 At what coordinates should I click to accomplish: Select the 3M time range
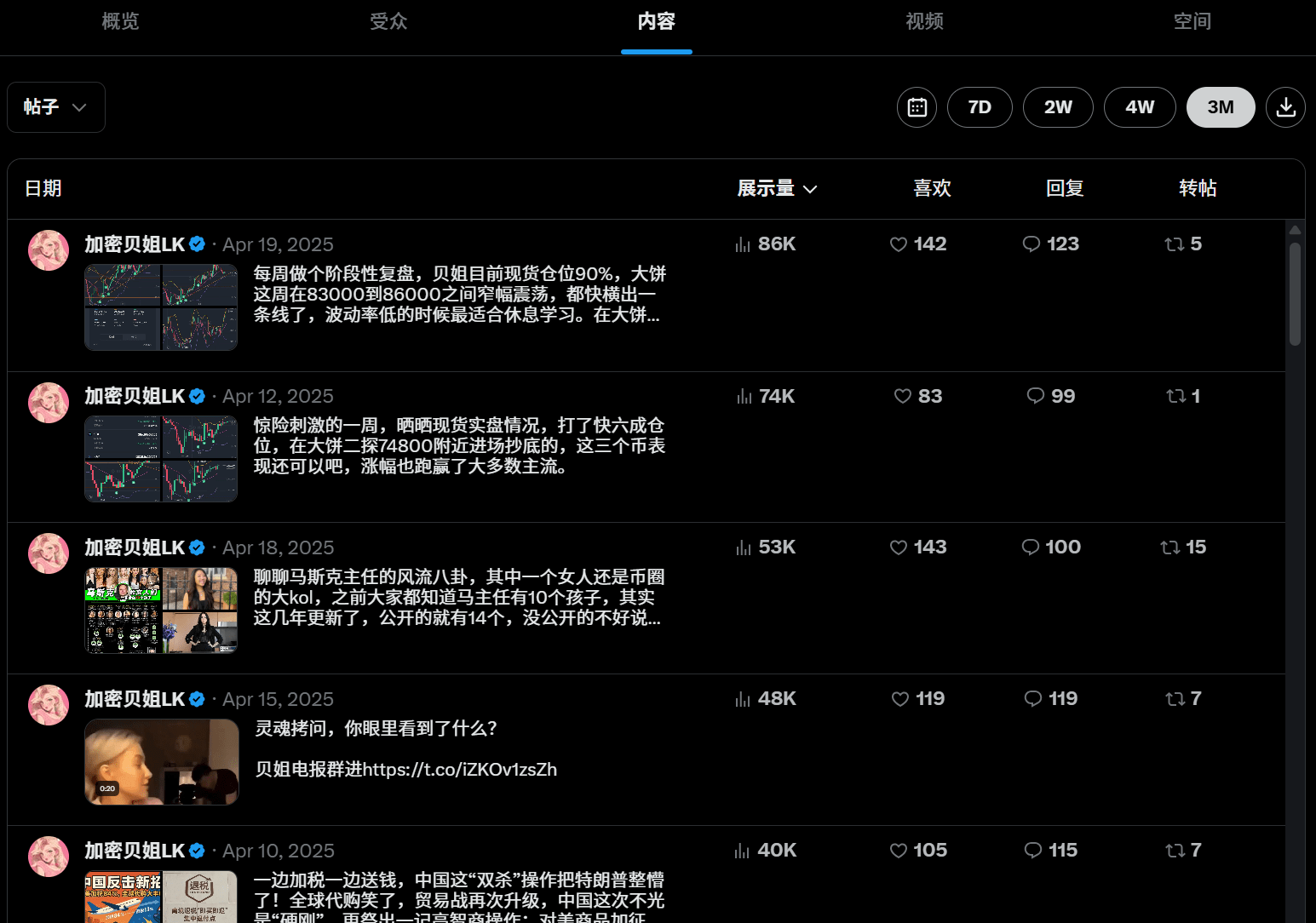coord(1221,107)
